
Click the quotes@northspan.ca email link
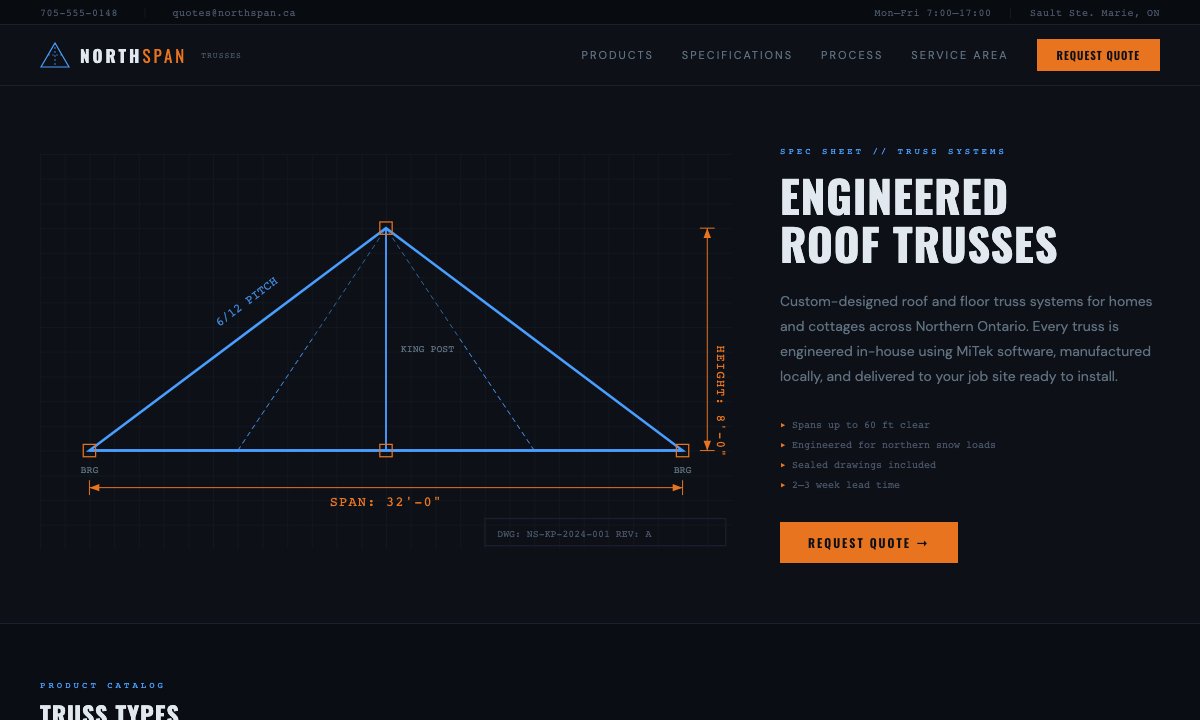click(x=232, y=12)
